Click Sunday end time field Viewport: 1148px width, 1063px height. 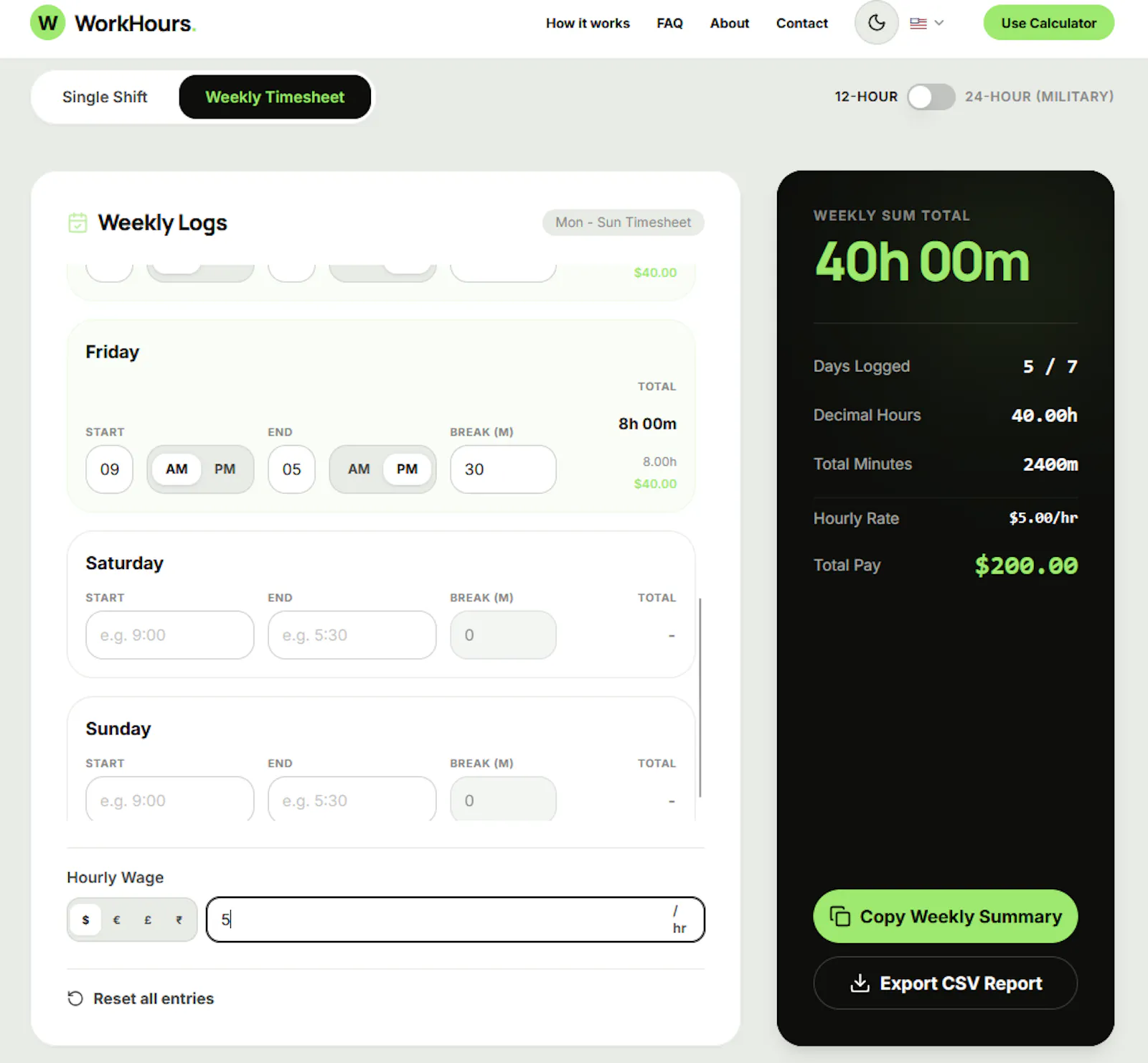click(352, 800)
